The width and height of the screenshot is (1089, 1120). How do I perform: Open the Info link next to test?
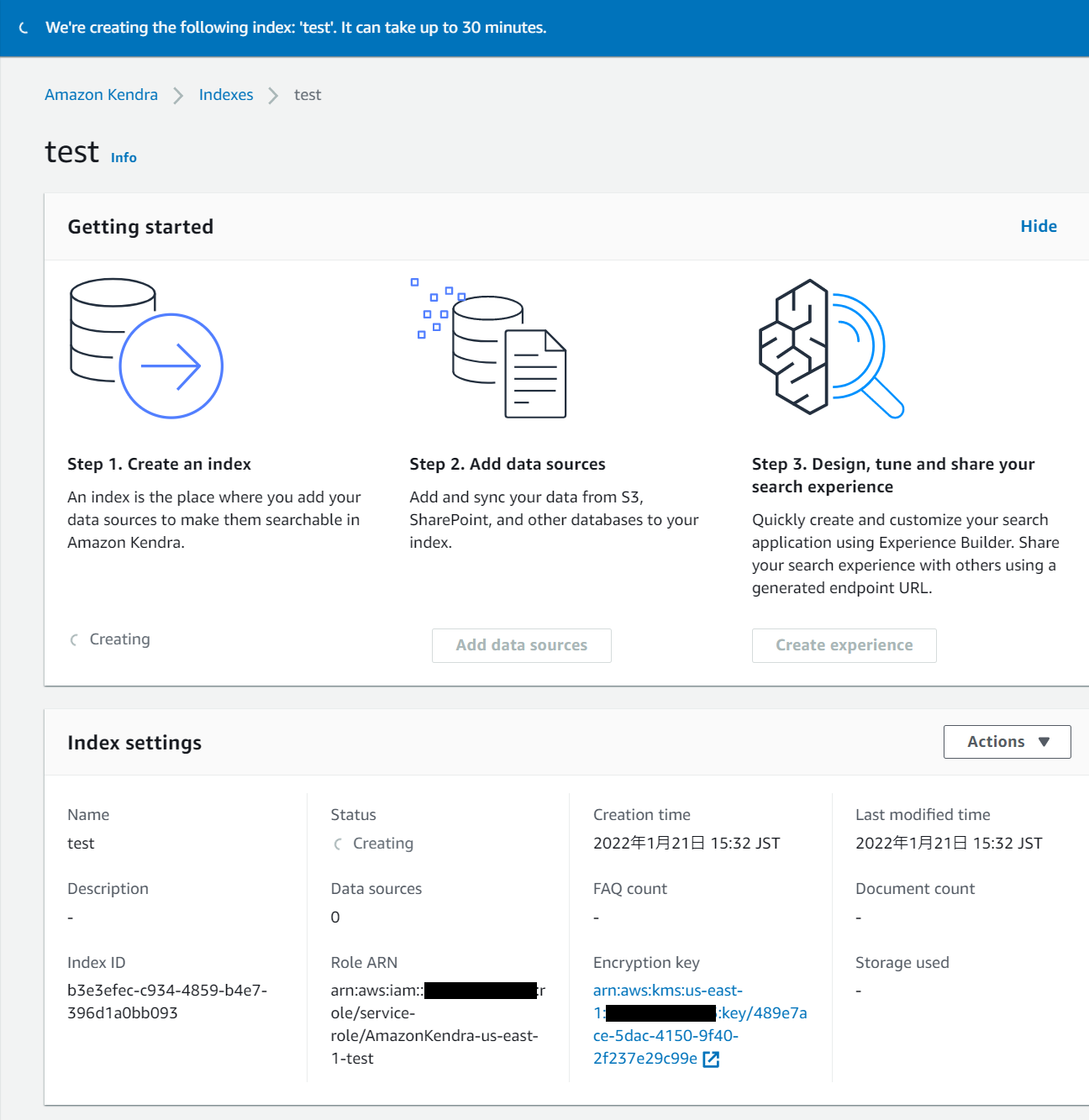pos(124,157)
